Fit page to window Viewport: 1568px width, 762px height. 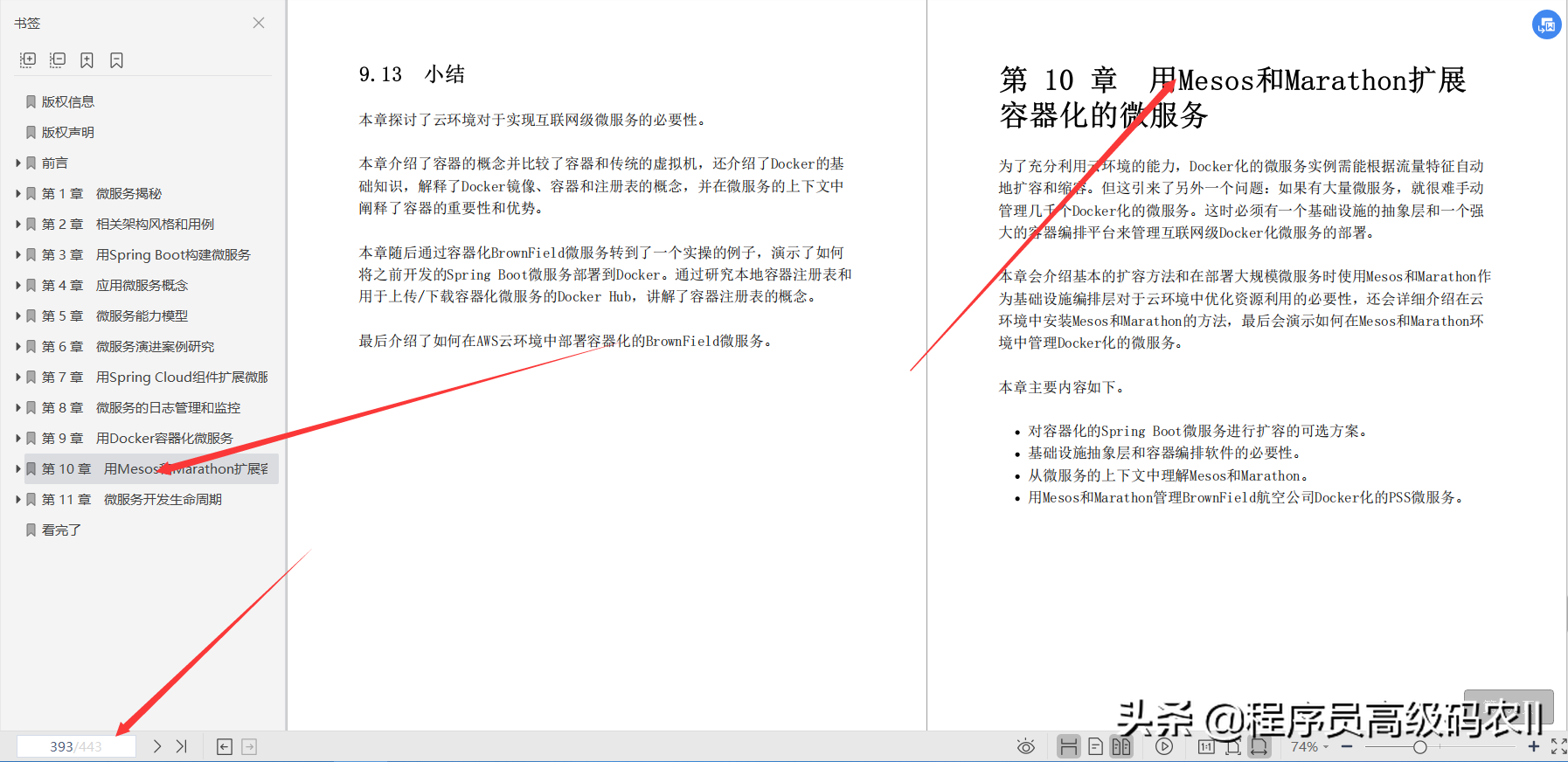click(x=1232, y=746)
